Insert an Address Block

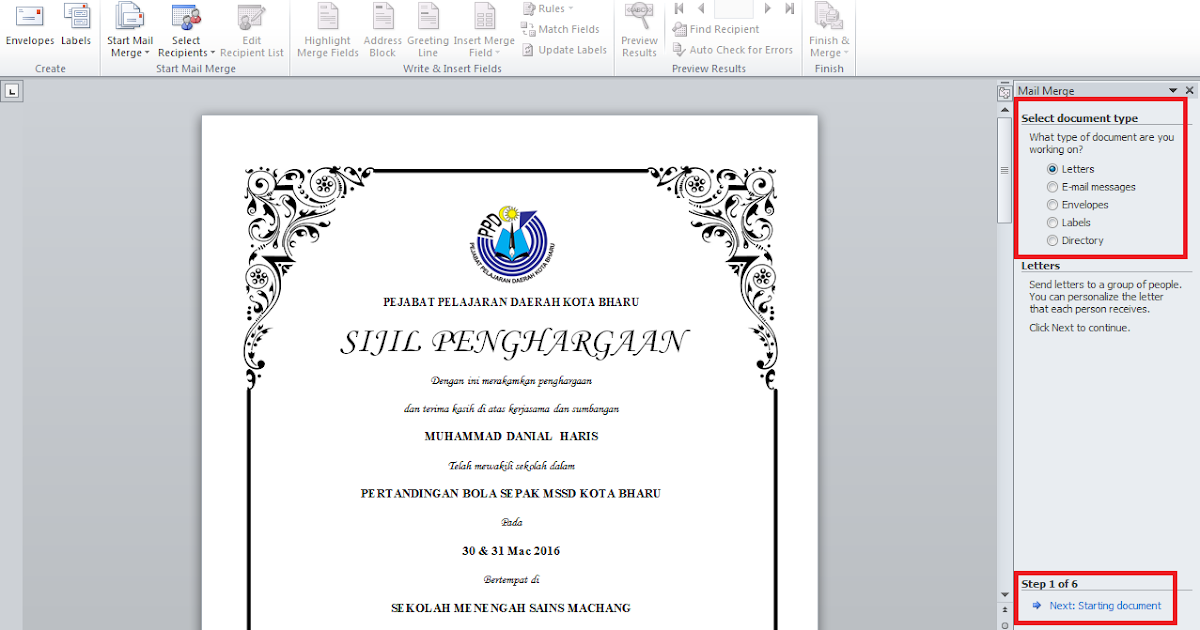pos(383,31)
